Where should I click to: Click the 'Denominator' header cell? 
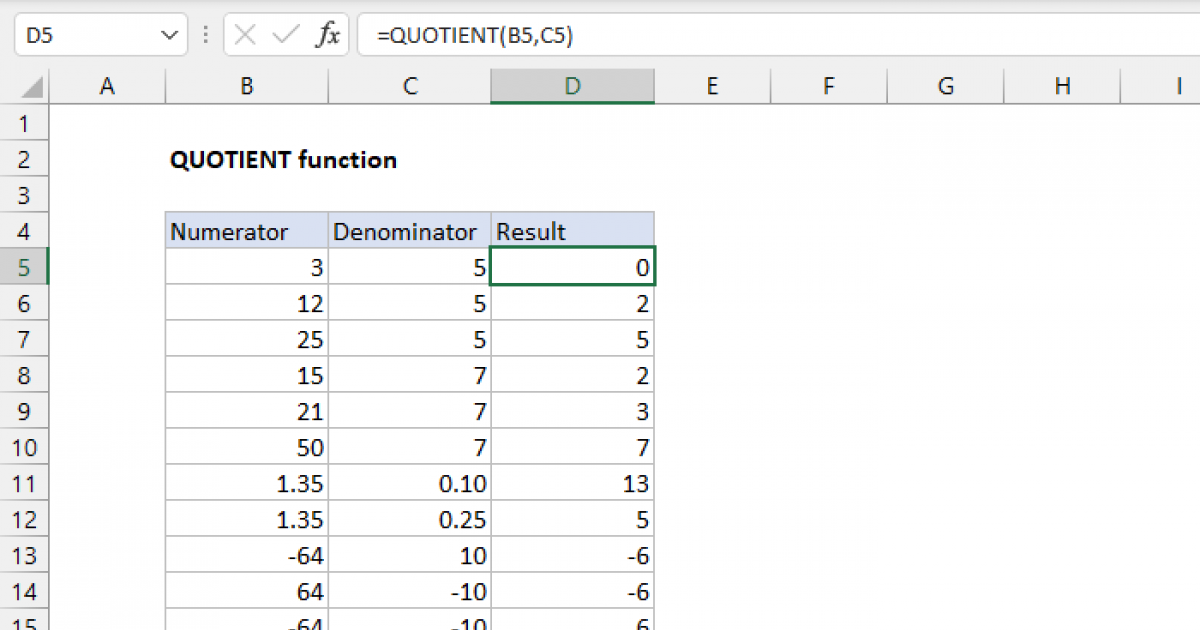click(409, 232)
